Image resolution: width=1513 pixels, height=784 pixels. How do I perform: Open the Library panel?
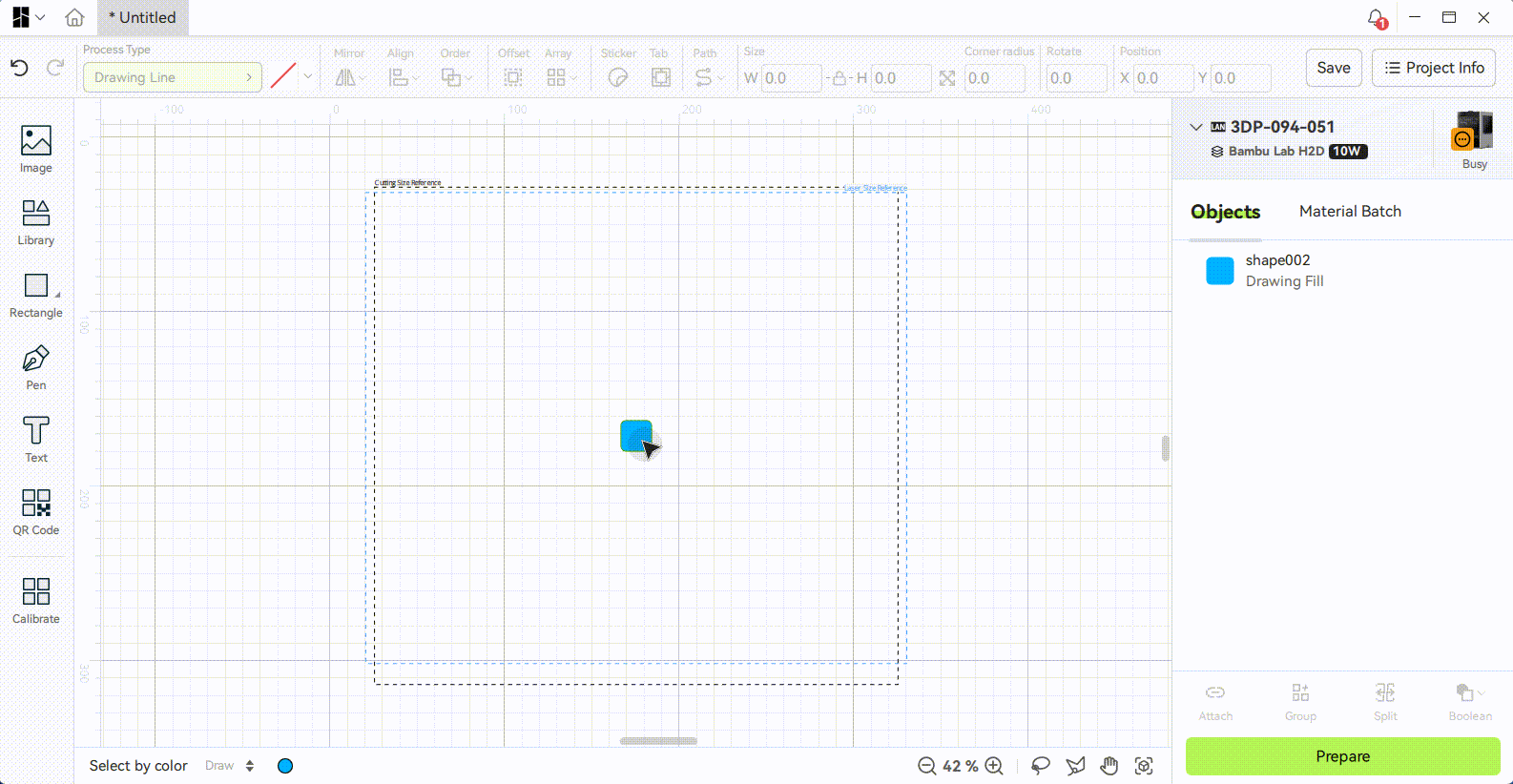[36, 222]
